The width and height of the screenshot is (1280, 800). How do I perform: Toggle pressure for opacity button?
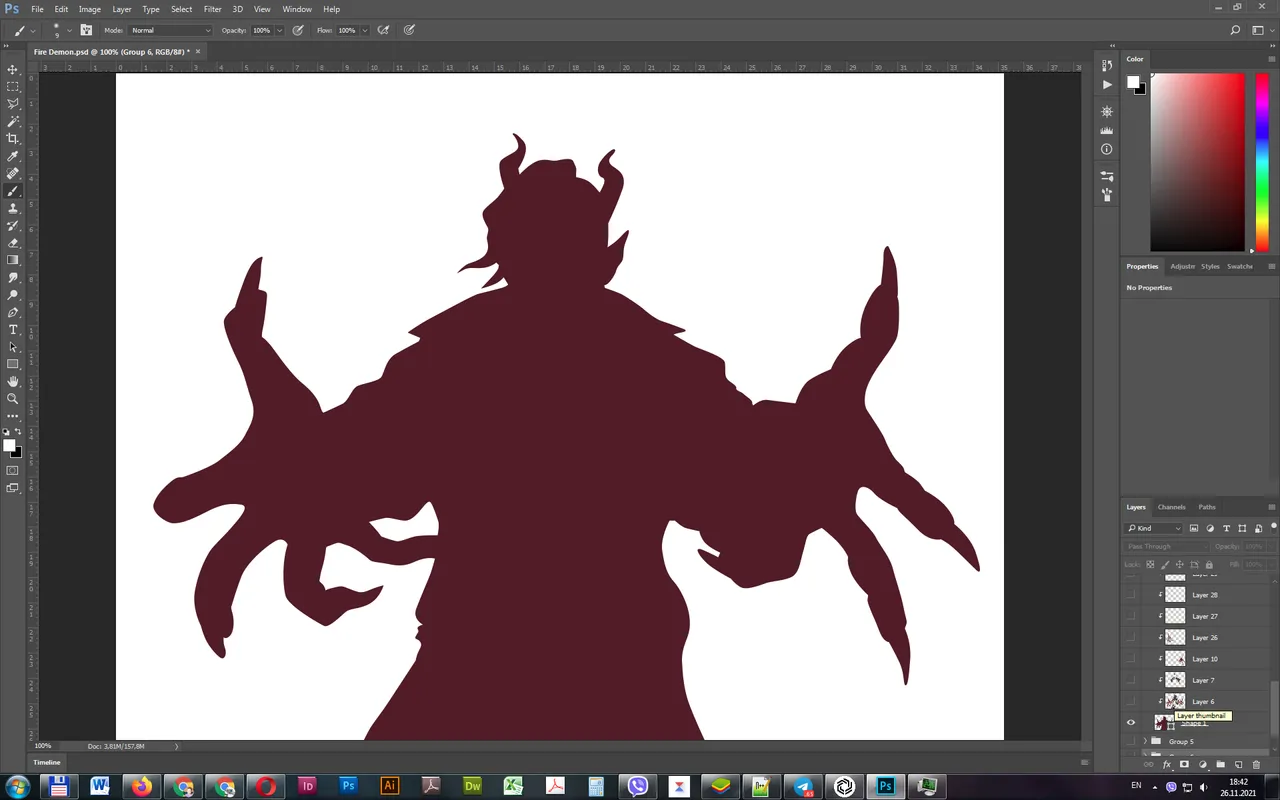point(298,31)
